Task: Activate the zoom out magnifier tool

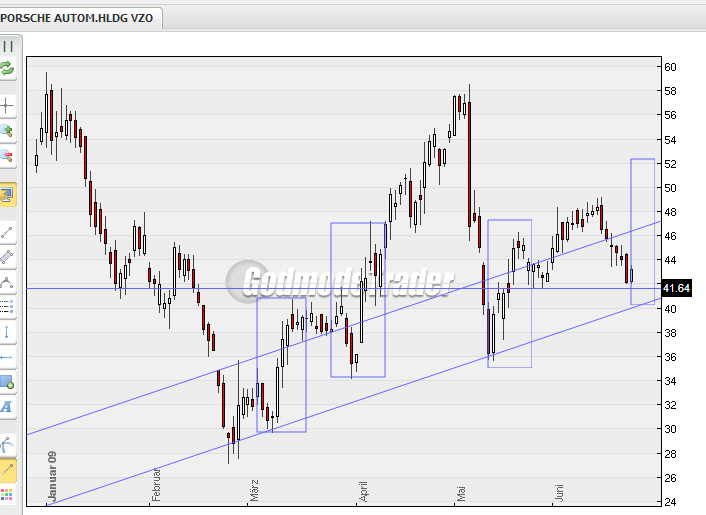Action: [7, 156]
